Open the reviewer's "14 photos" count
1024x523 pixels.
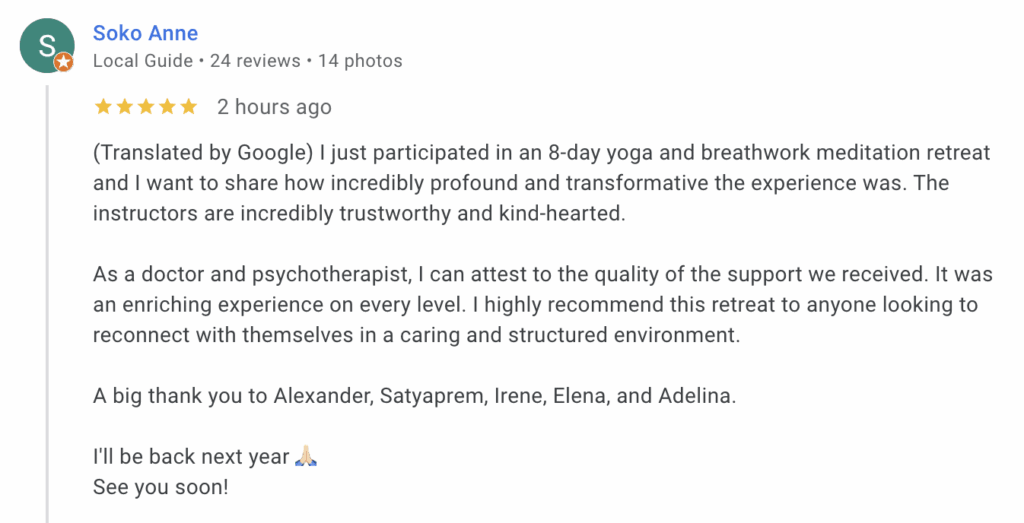360,61
